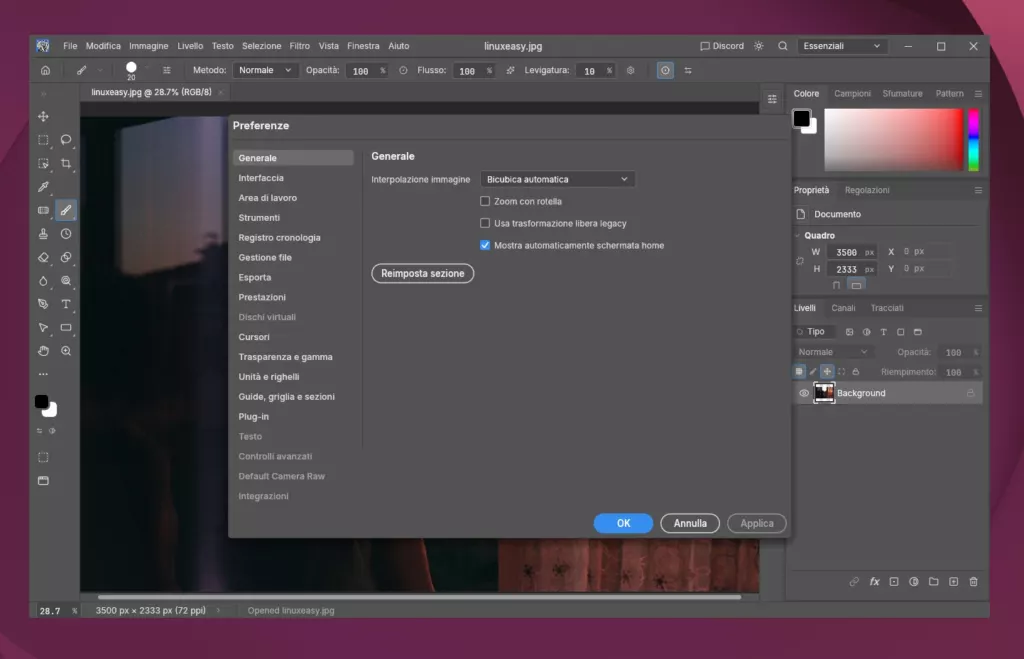Select the Rectangular Marquee tool
Viewport: 1024px width, 659px height.
pyautogui.click(x=43, y=140)
